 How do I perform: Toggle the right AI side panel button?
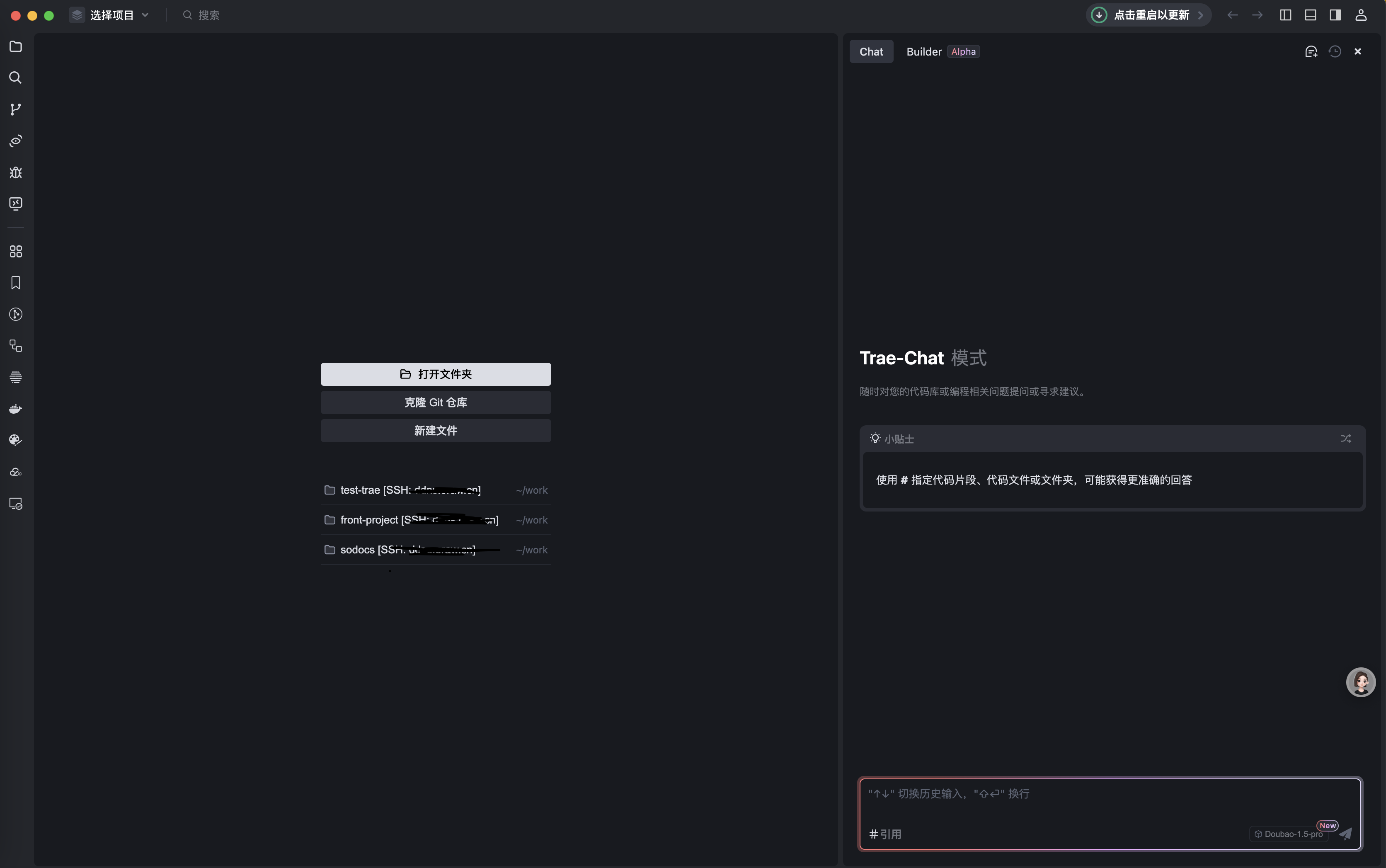point(1335,15)
